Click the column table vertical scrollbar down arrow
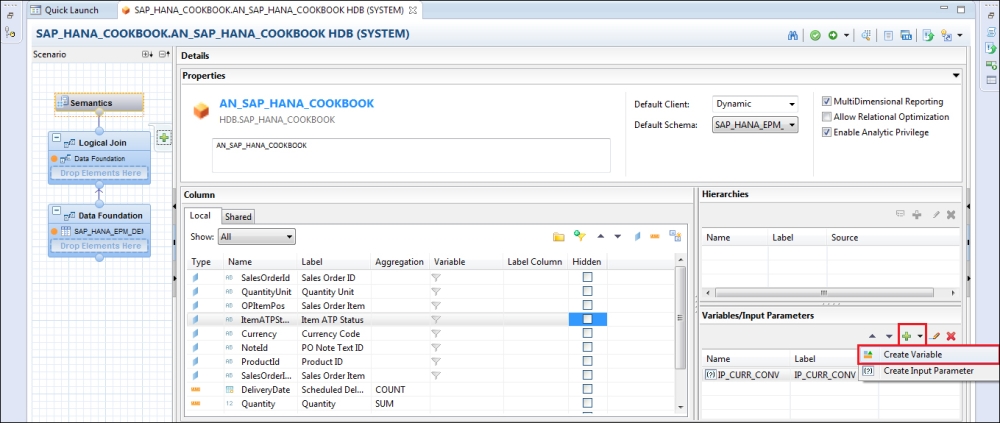This screenshot has height=423, width=1000. 680,406
